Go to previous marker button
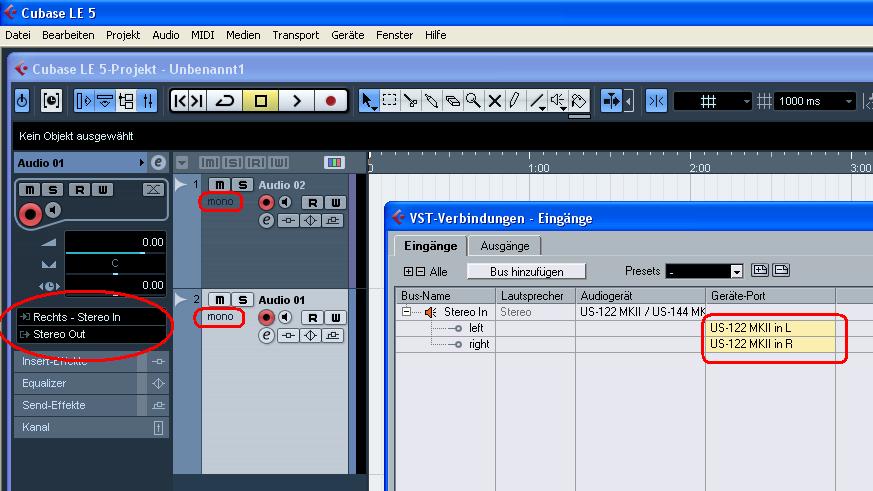This screenshot has height=491, width=873. tap(180, 101)
